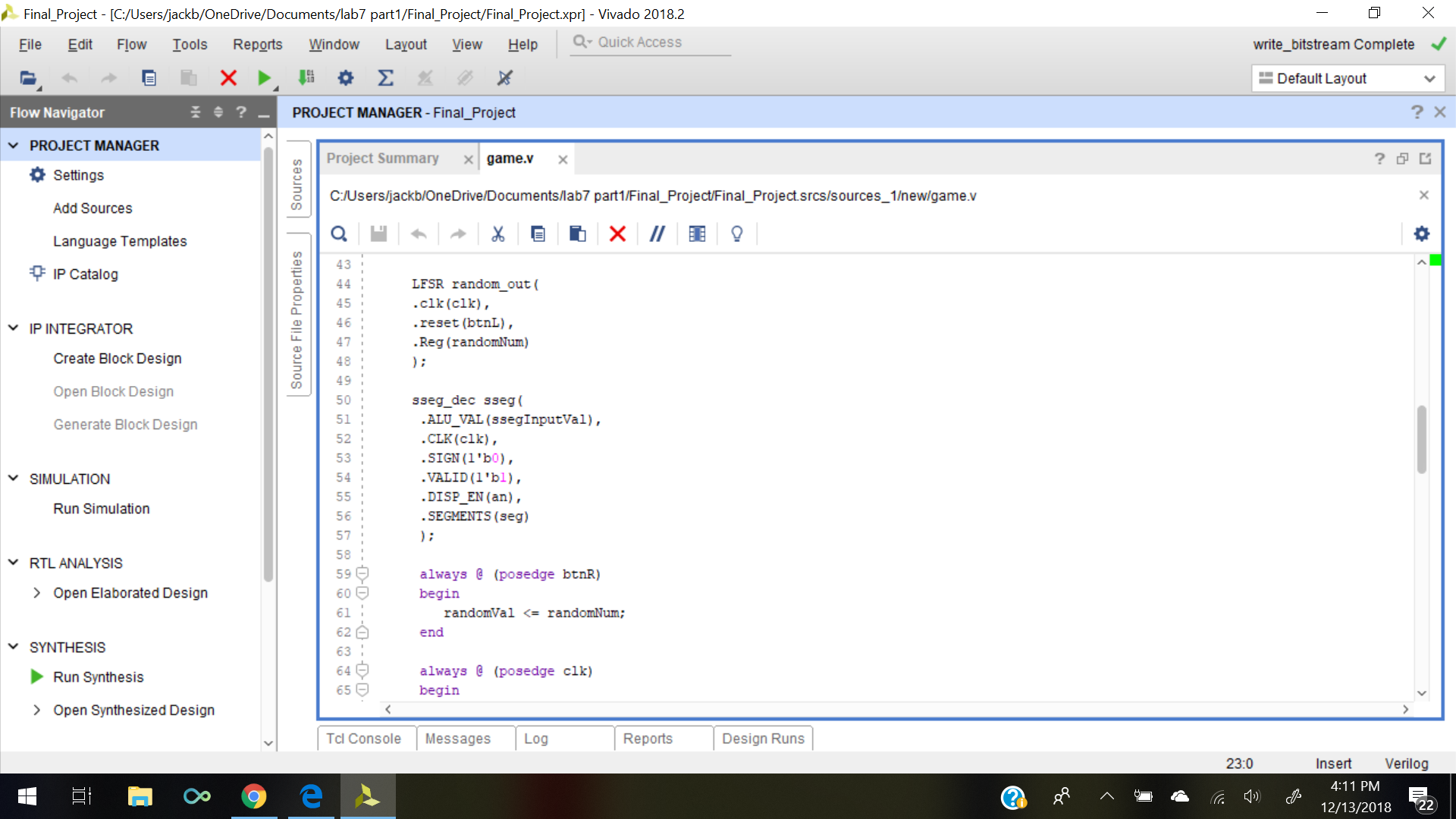Open the Settings gear in main toolbar
This screenshot has width=1456, height=819.
(x=346, y=78)
